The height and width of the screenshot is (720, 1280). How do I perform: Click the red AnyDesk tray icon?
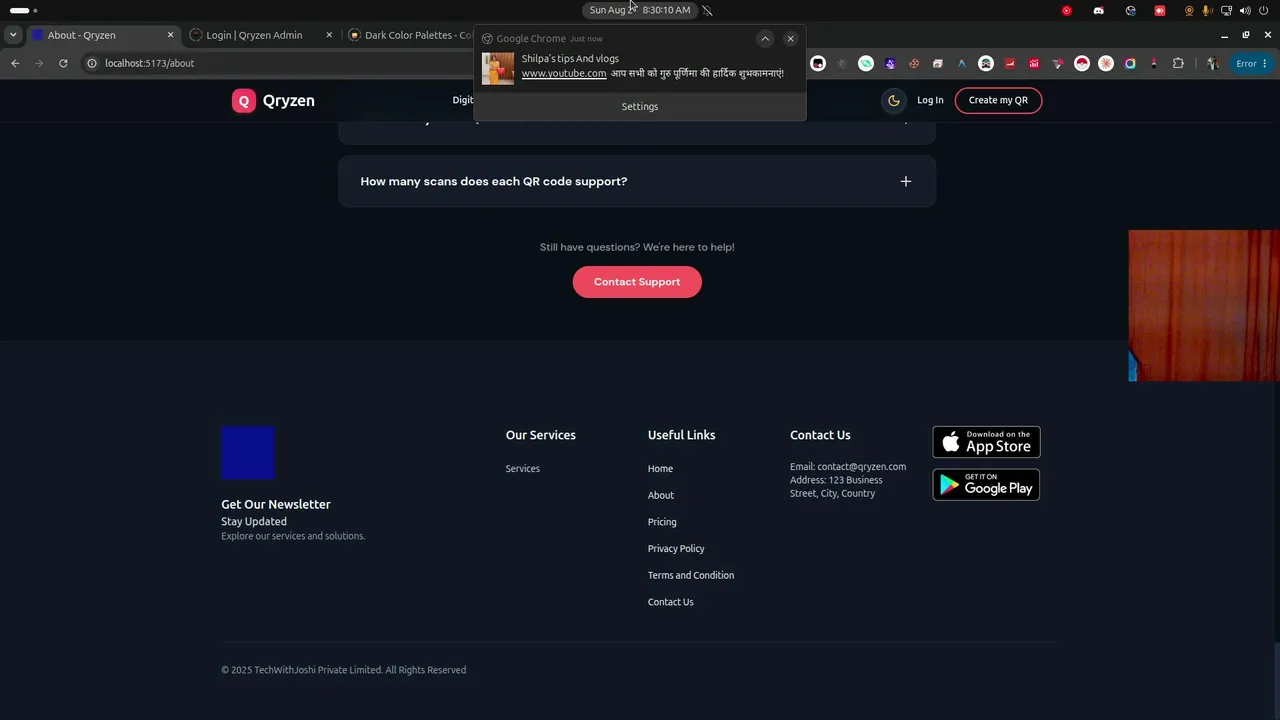[1160, 10]
